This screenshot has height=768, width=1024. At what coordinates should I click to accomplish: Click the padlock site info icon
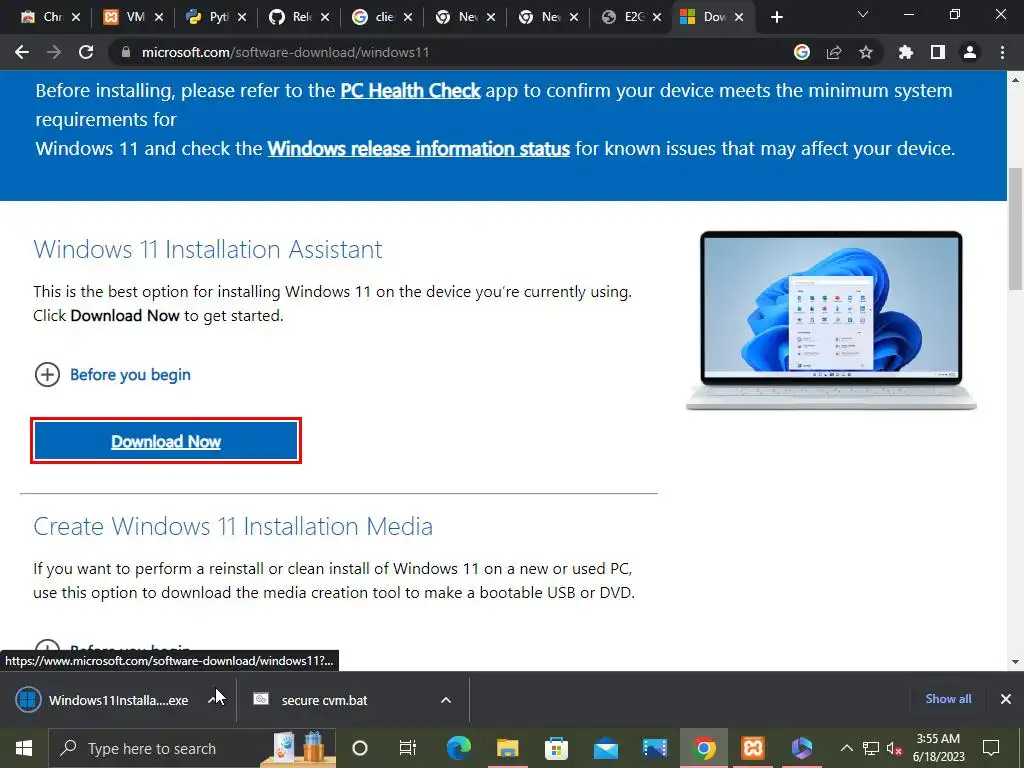click(x=125, y=52)
